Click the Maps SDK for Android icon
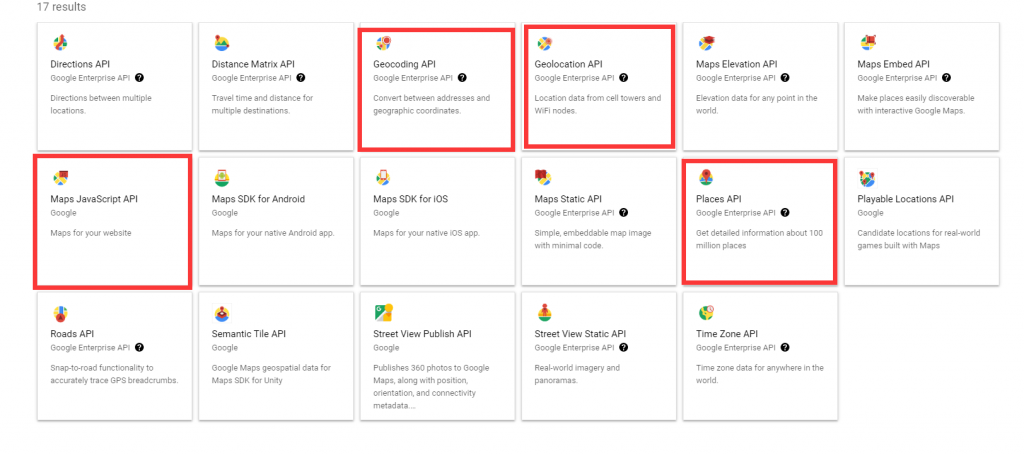1024x455 pixels. point(221,178)
